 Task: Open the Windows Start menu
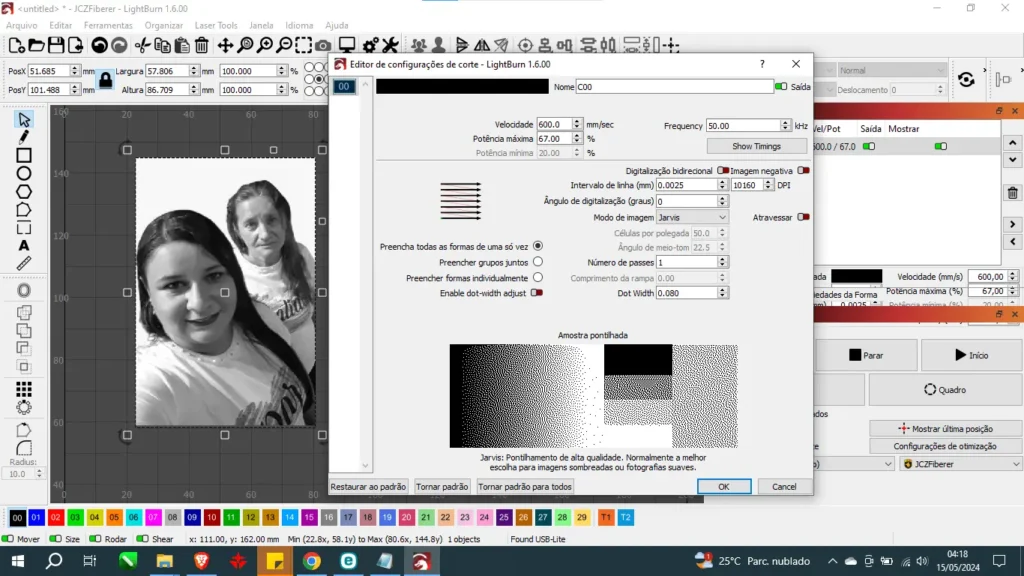[18, 561]
